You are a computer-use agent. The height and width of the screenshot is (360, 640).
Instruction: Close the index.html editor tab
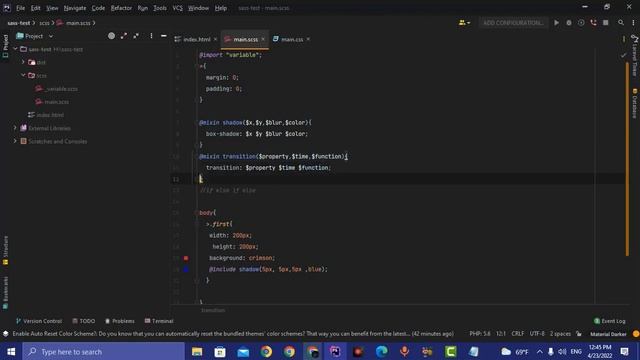pos(216,39)
